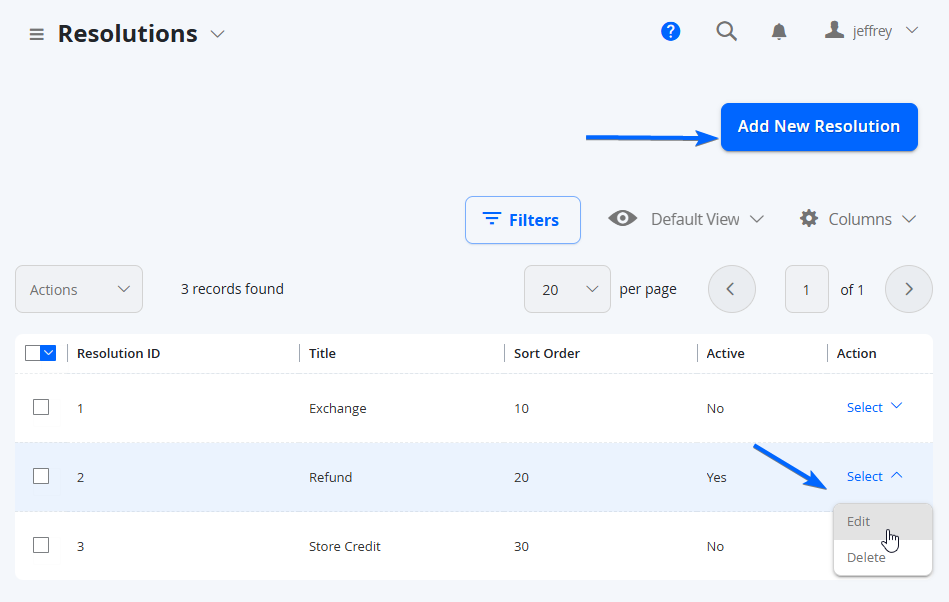The image size is (949, 602).
Task: Click the 3 records found text
Action: pos(232,289)
